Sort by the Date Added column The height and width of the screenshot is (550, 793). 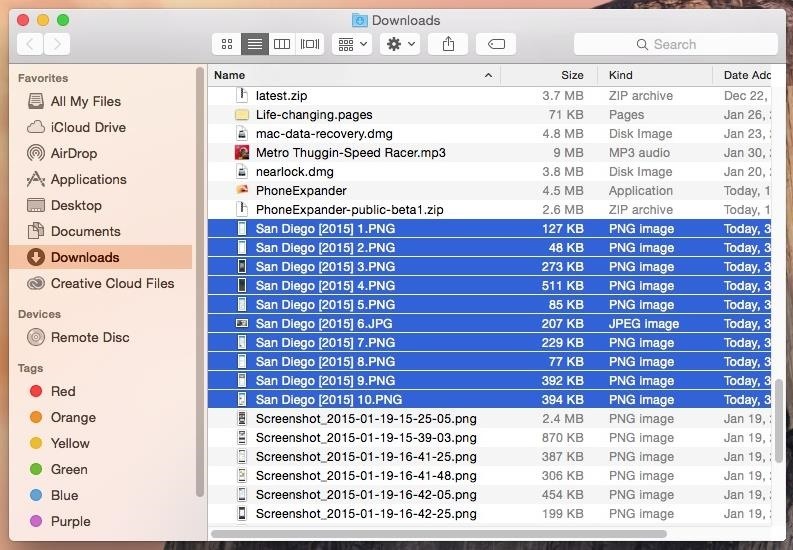(x=742, y=75)
